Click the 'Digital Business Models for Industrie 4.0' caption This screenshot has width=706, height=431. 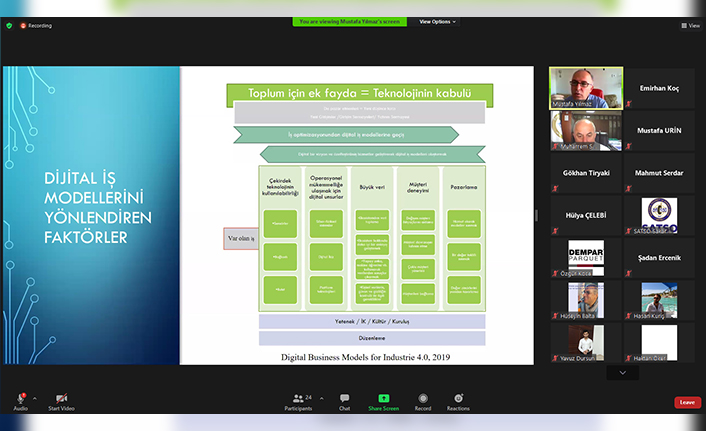(x=366, y=357)
